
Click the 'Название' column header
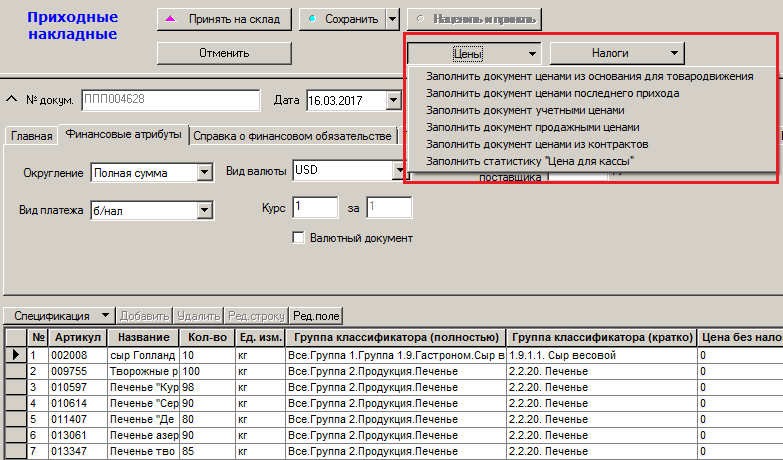point(144,338)
